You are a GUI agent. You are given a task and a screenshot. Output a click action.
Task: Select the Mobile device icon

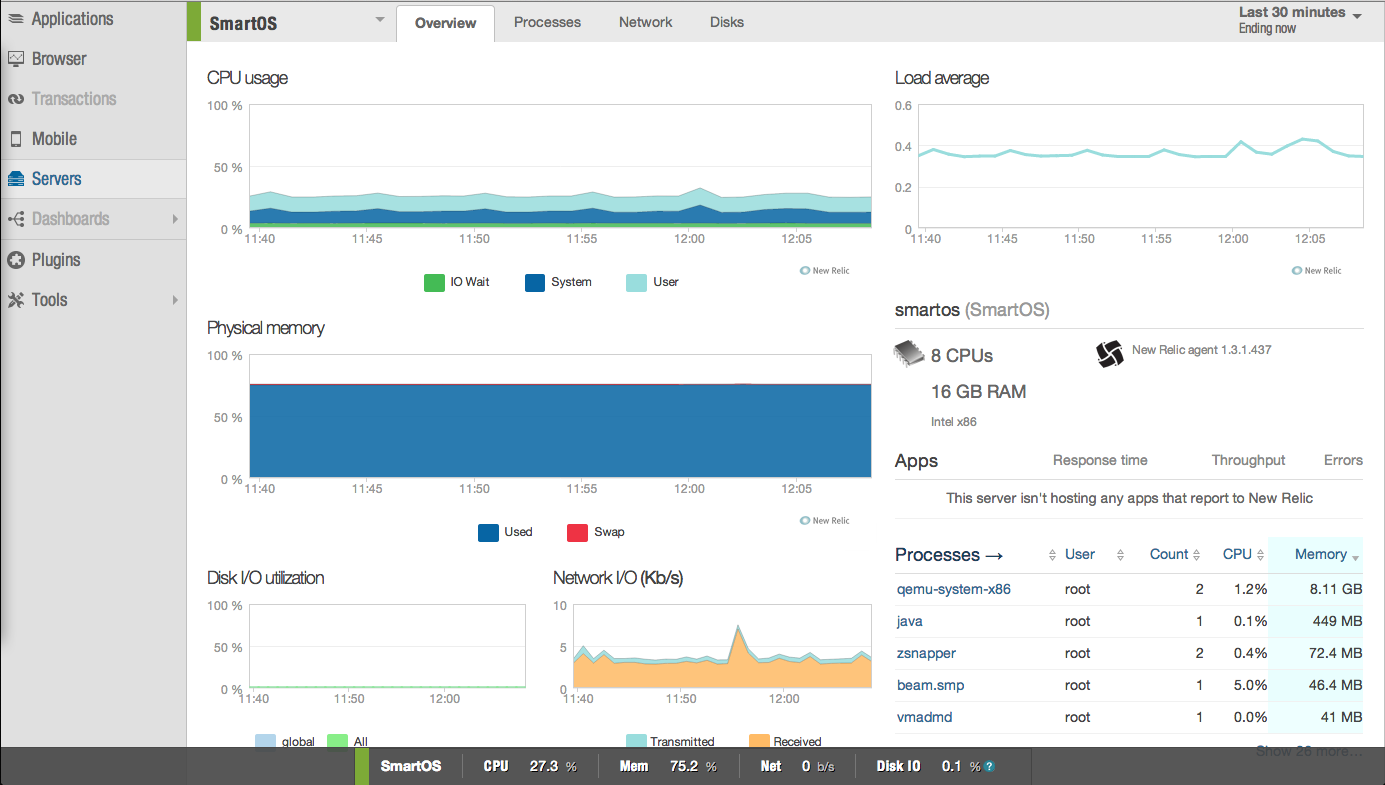click(x=16, y=139)
